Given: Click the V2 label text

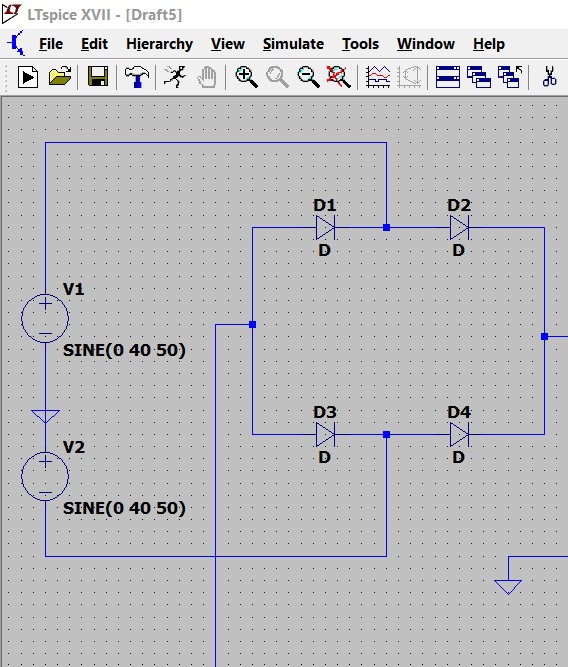Looking at the screenshot, I should coord(74,447).
